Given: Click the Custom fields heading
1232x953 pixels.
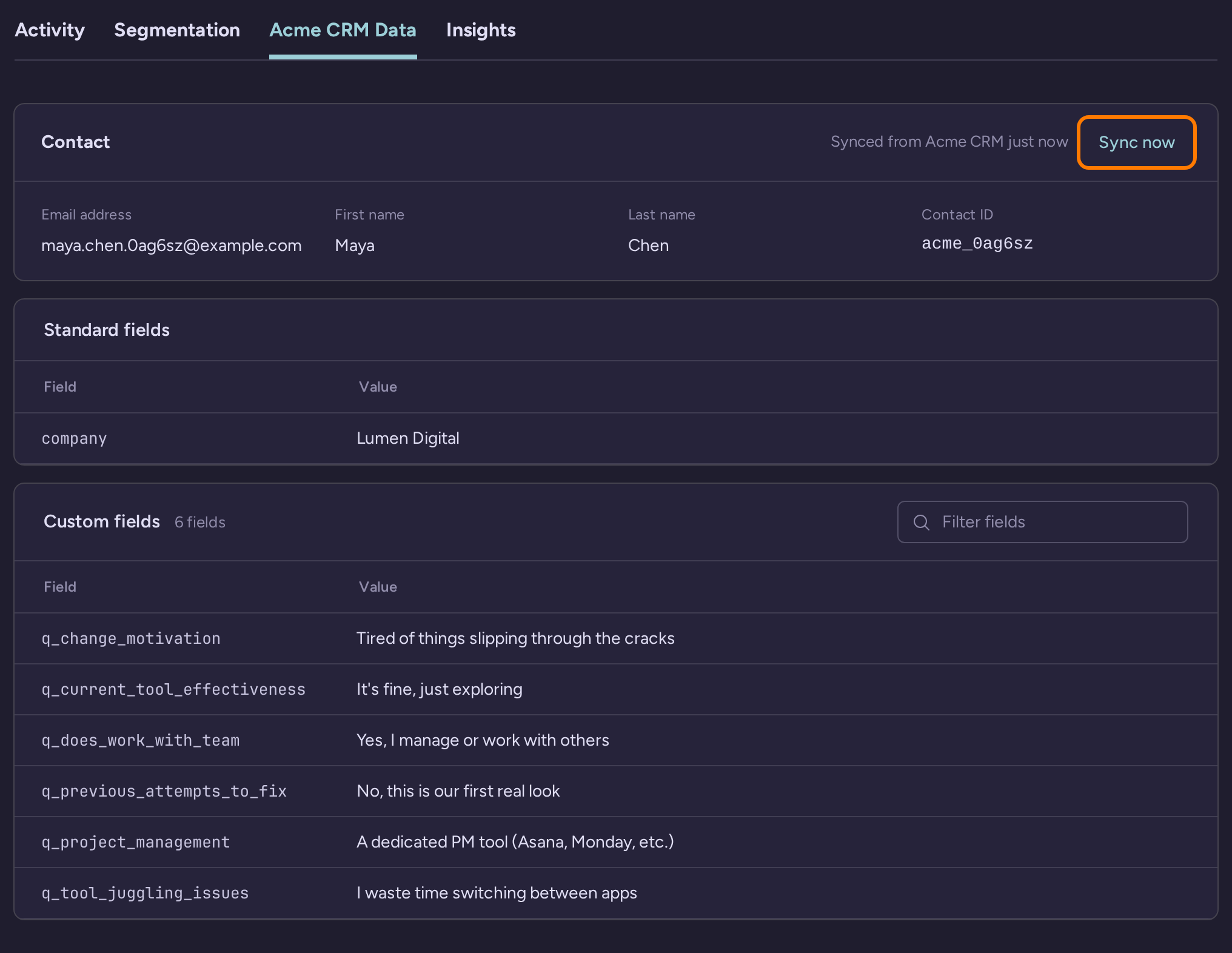Looking at the screenshot, I should coord(102,521).
